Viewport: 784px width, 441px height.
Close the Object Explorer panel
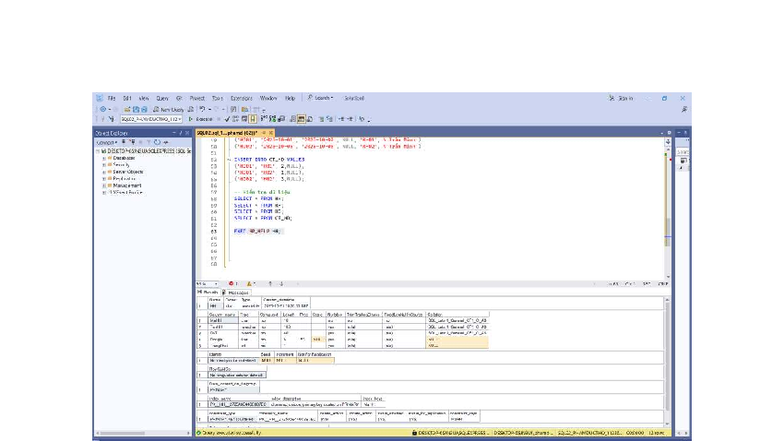tap(188, 133)
